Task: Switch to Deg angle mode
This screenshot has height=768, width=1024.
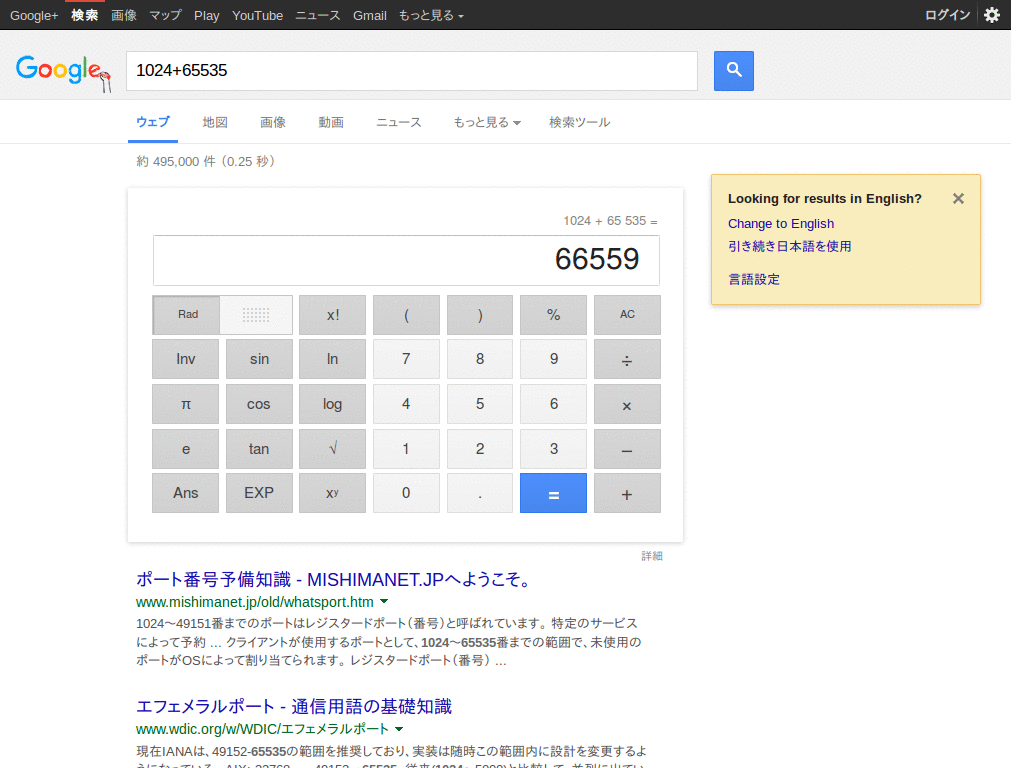Action: [256, 314]
